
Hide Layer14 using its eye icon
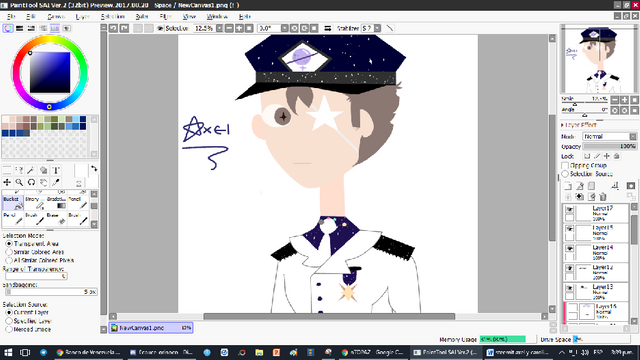pyautogui.click(x=569, y=249)
